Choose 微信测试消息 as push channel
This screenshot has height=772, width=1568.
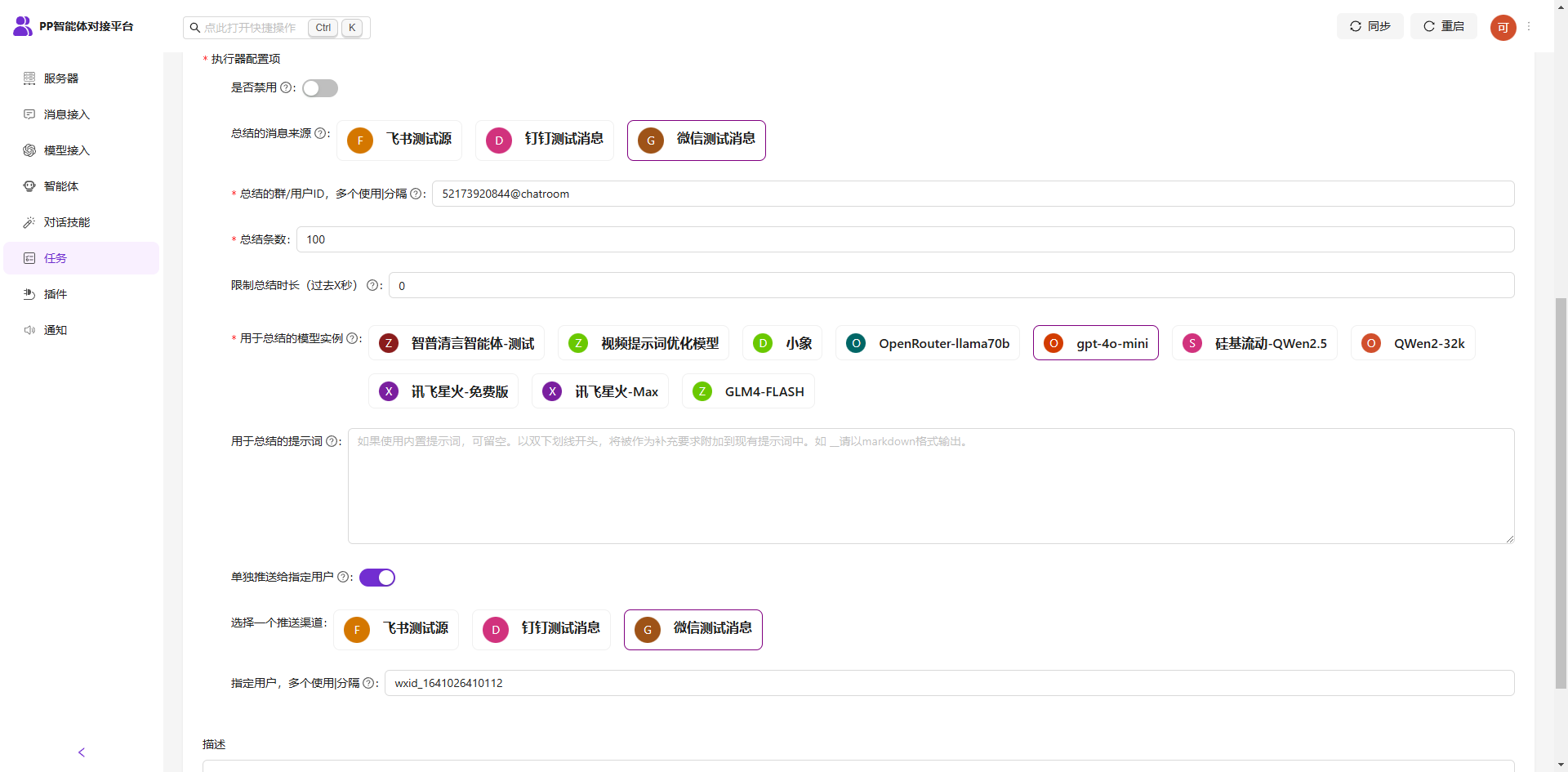click(x=693, y=630)
